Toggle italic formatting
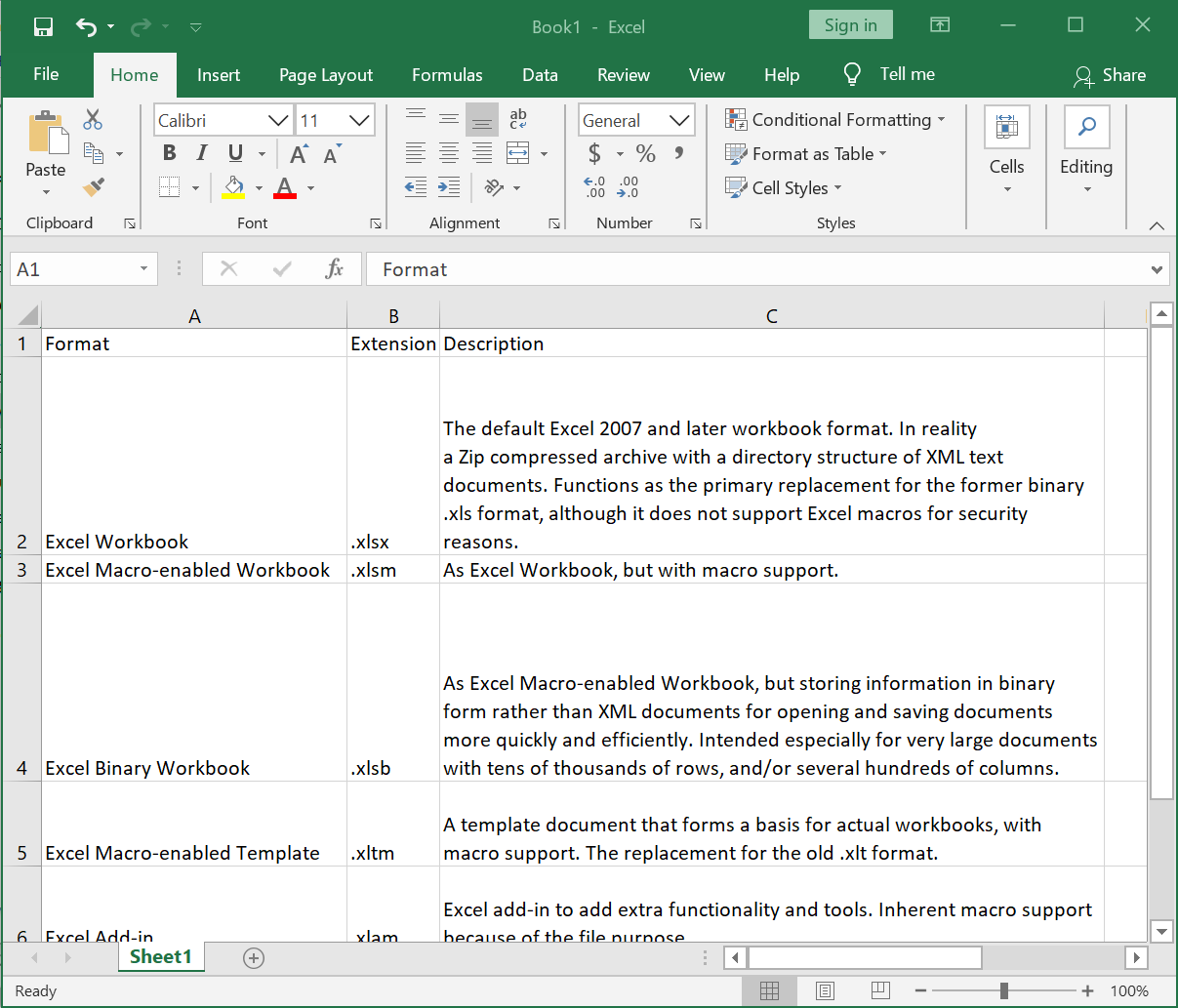 201,153
